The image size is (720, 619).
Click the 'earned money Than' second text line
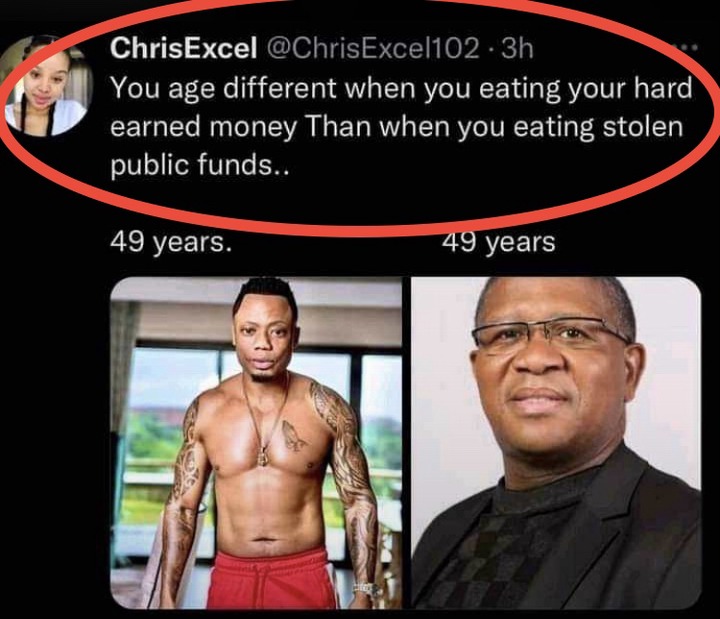click(397, 127)
